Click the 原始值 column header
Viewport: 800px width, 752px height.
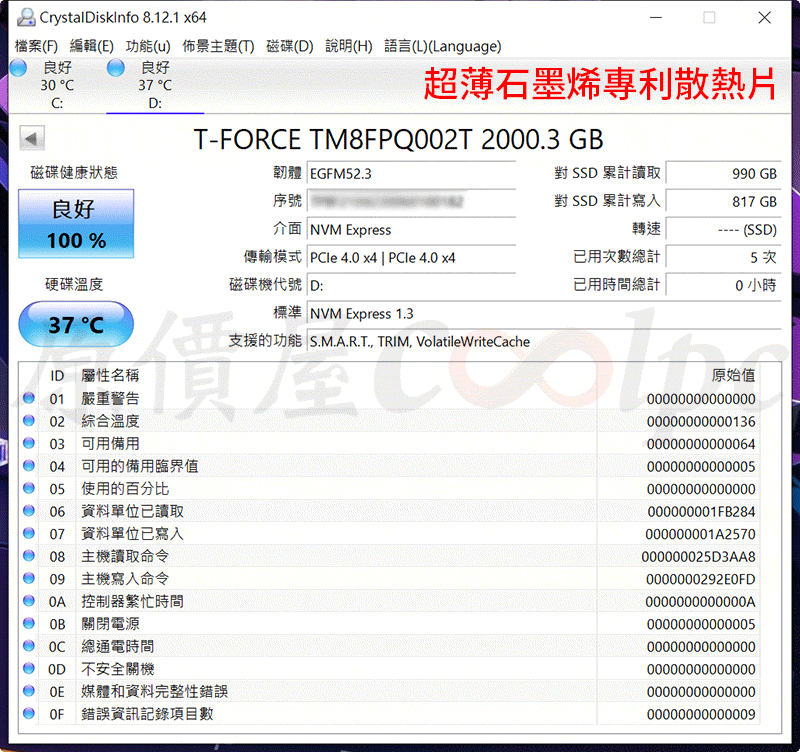(733, 375)
